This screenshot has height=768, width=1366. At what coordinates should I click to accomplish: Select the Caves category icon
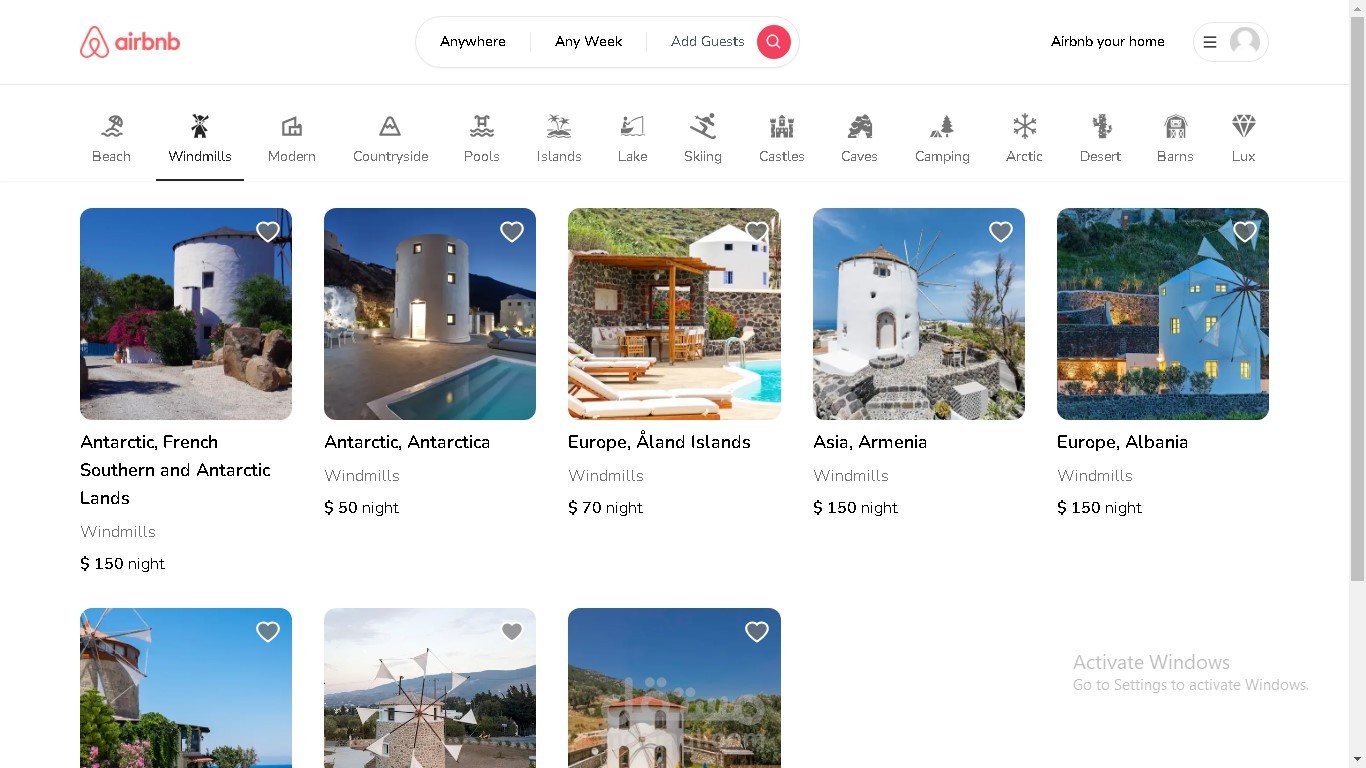coord(859,126)
